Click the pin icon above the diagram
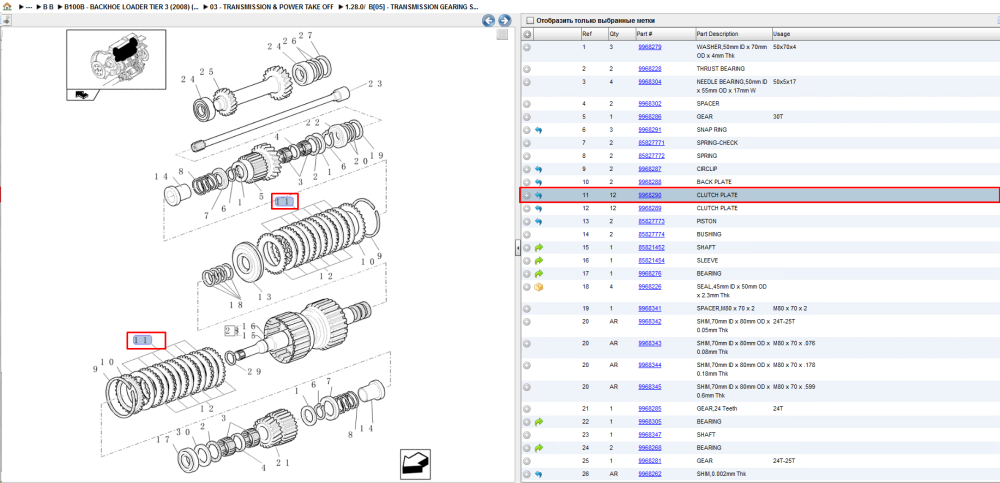Image resolution: width=1000 pixels, height=483 pixels. click(6, 20)
